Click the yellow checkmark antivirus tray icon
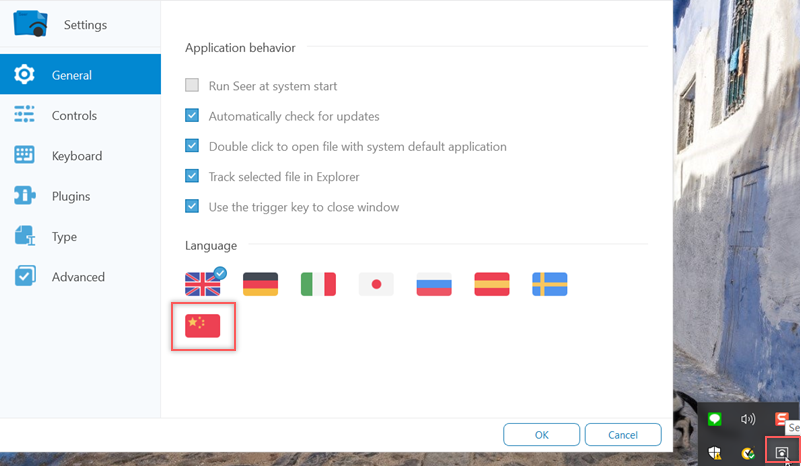801x466 pixels. coord(748,453)
